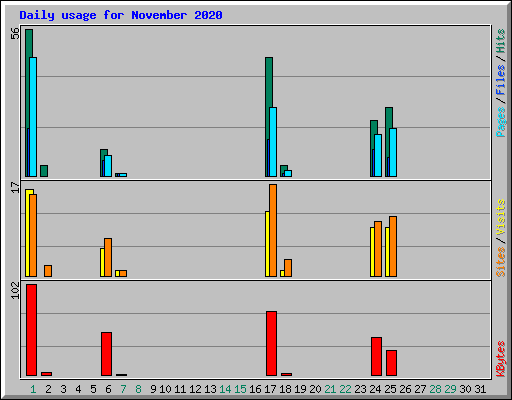Select the cyan pages bar for day 17

[x=273, y=142]
